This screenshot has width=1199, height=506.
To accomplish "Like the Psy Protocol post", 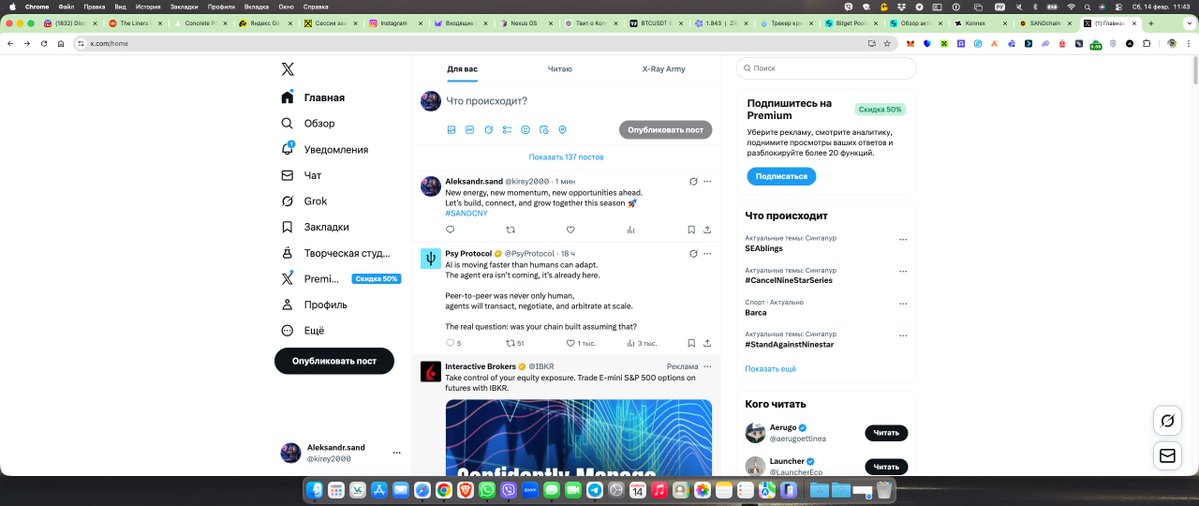I will [570, 343].
